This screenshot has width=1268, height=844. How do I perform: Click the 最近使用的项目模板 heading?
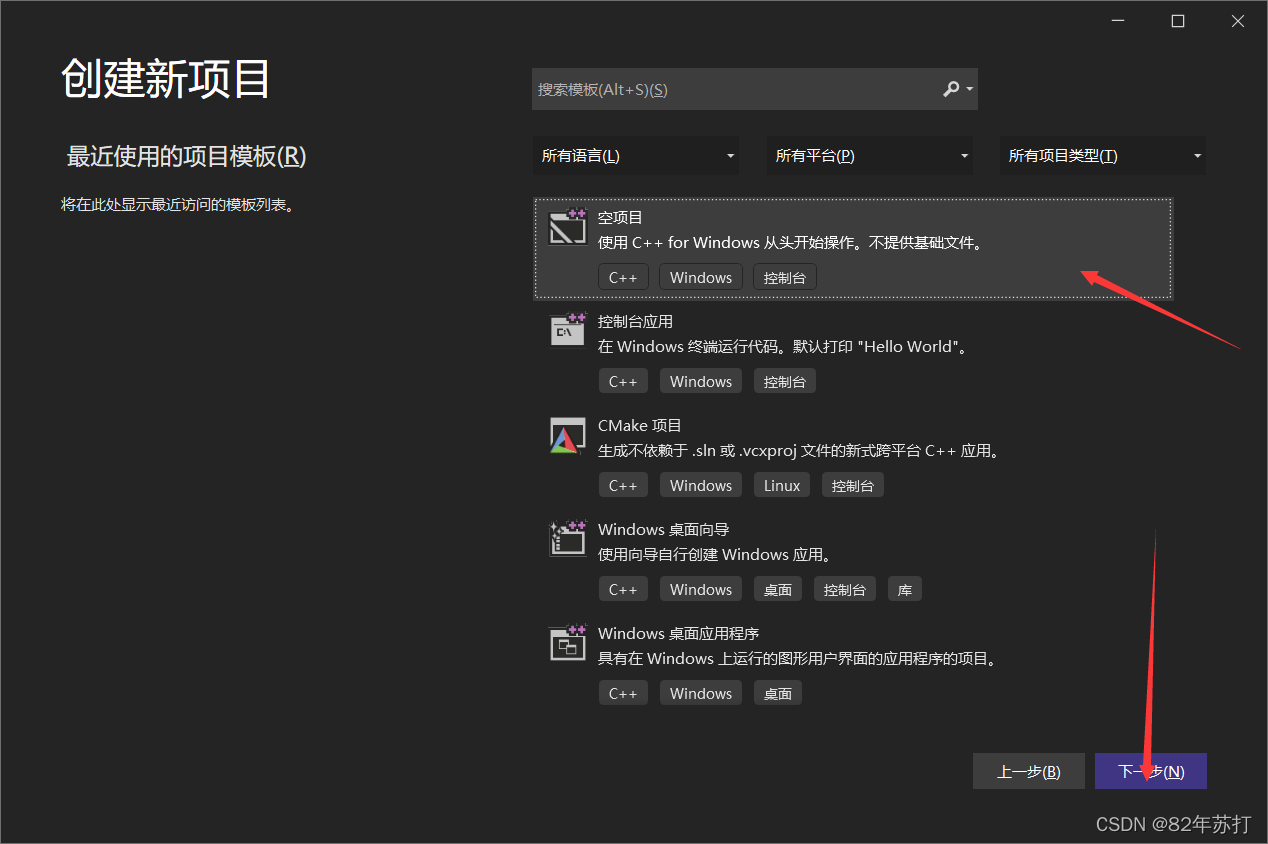point(186,156)
